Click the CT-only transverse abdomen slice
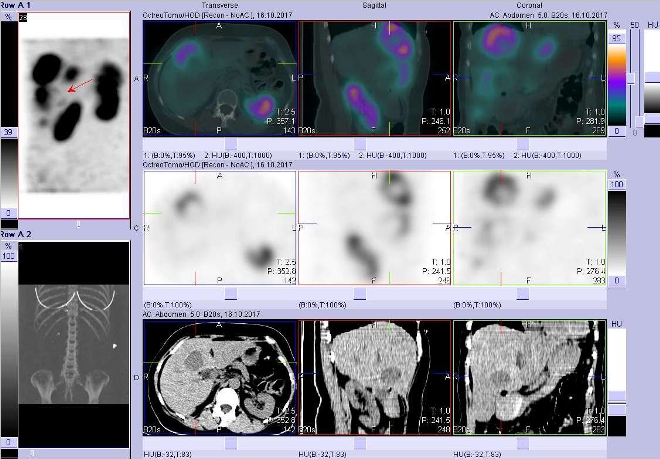Image resolution: width=660 pixels, height=459 pixels. [x=220, y=378]
